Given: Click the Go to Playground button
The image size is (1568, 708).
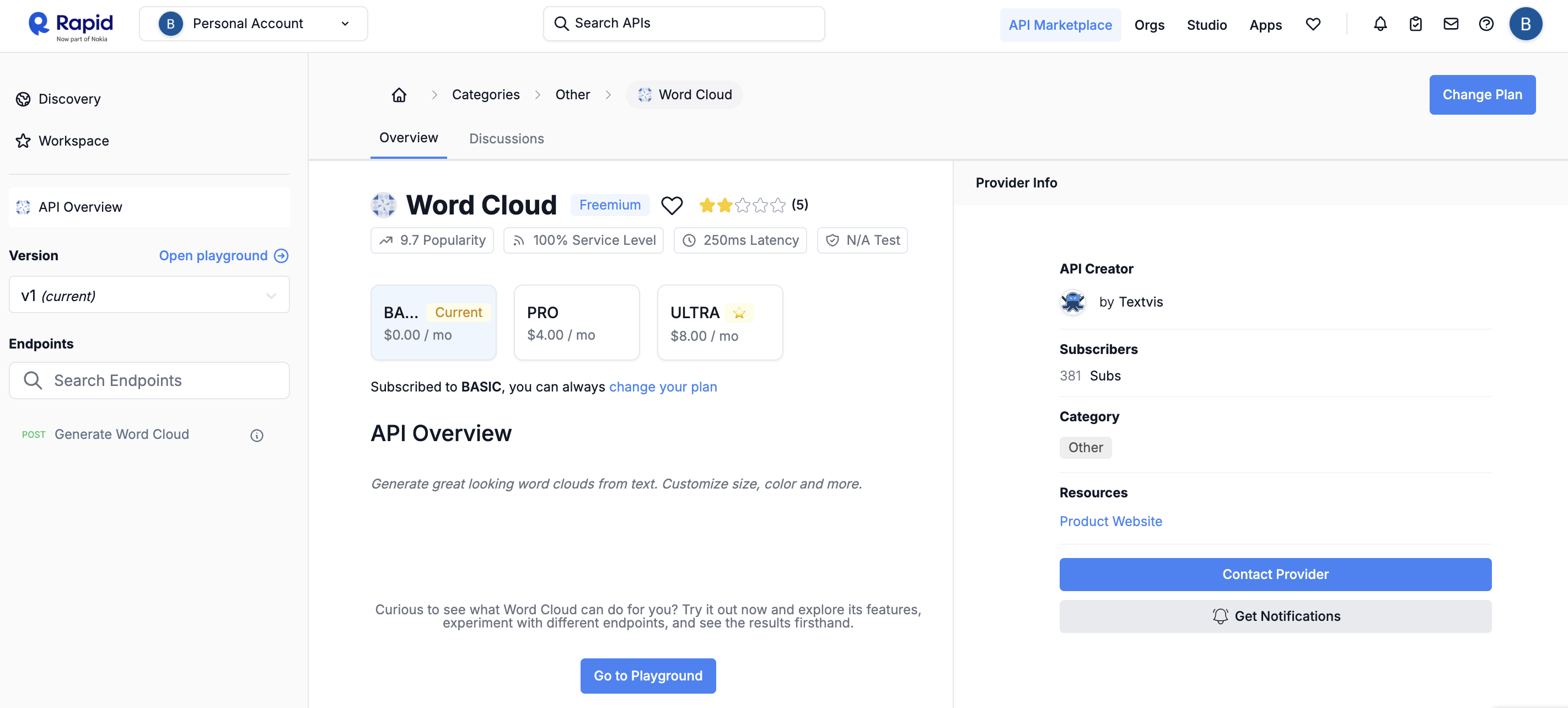Looking at the screenshot, I should tap(648, 675).
